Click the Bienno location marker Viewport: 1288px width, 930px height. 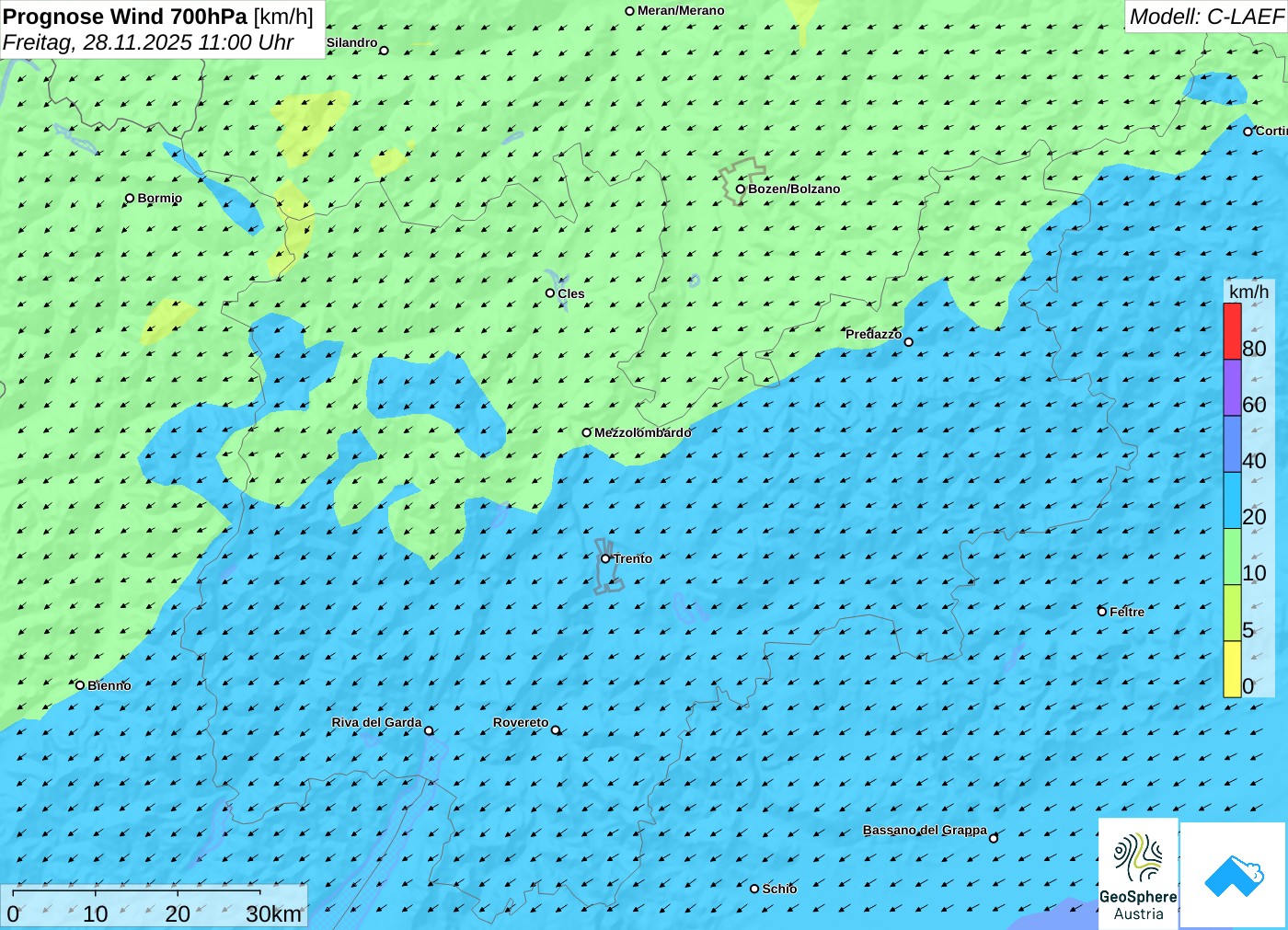[x=80, y=685]
